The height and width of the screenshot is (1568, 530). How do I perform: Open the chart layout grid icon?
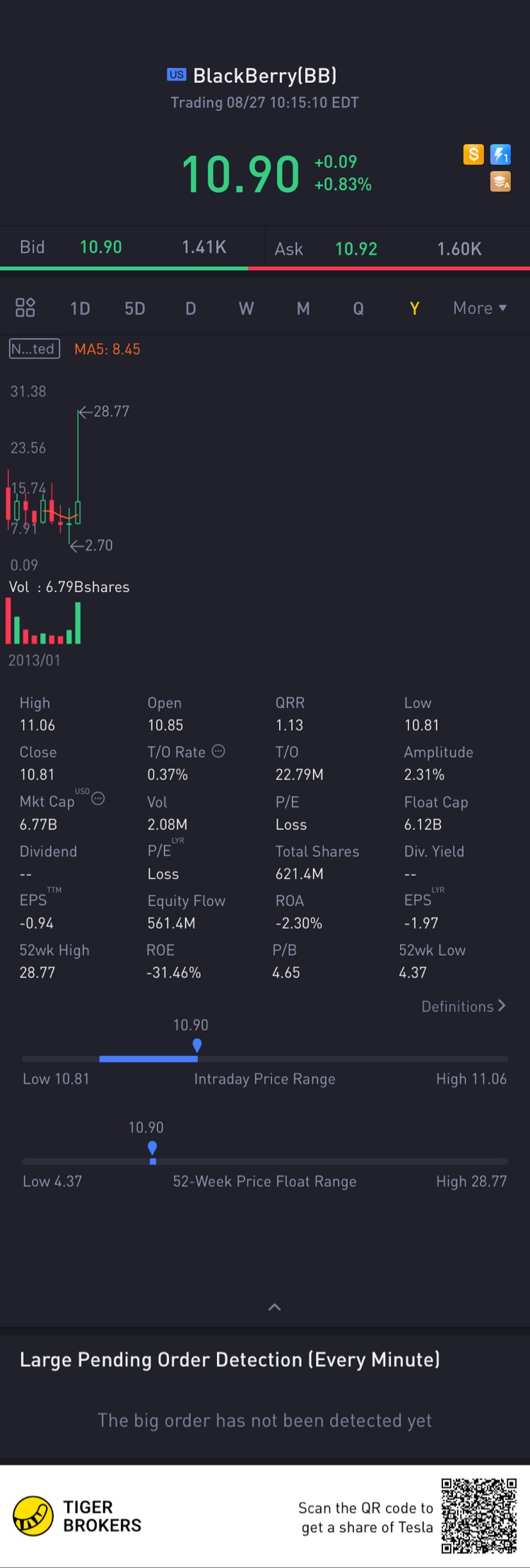click(25, 308)
